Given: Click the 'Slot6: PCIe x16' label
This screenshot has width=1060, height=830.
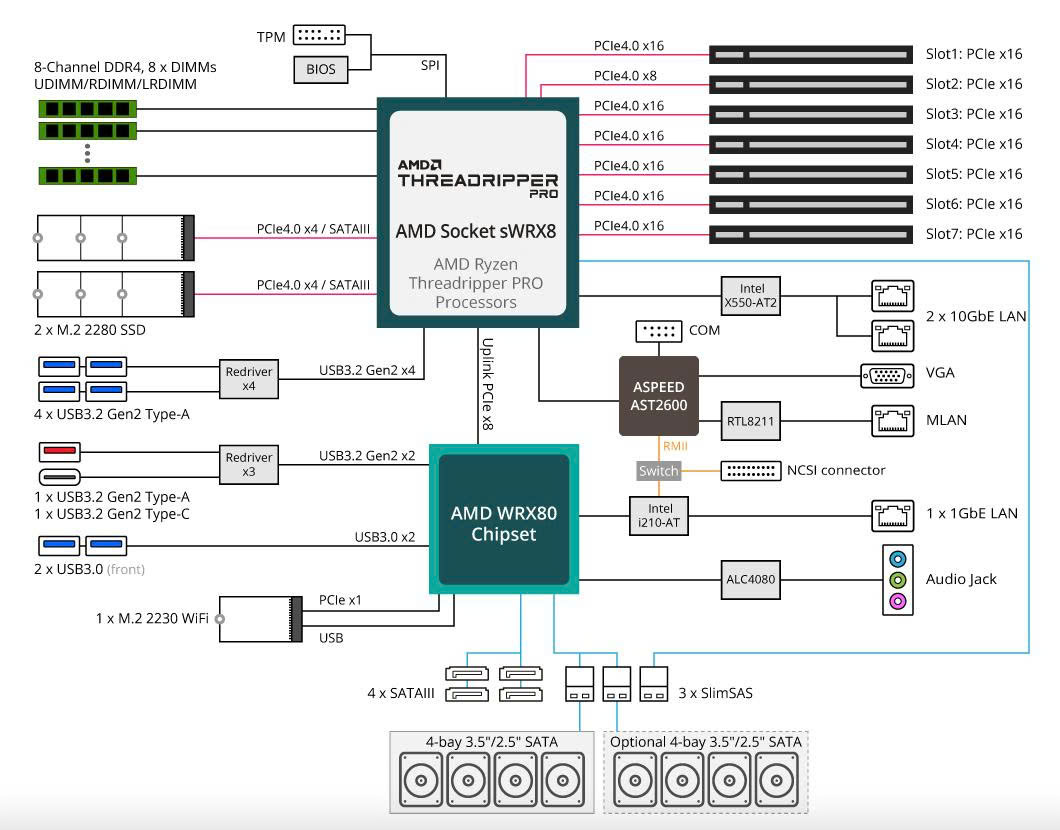Looking at the screenshot, I should [x=974, y=204].
